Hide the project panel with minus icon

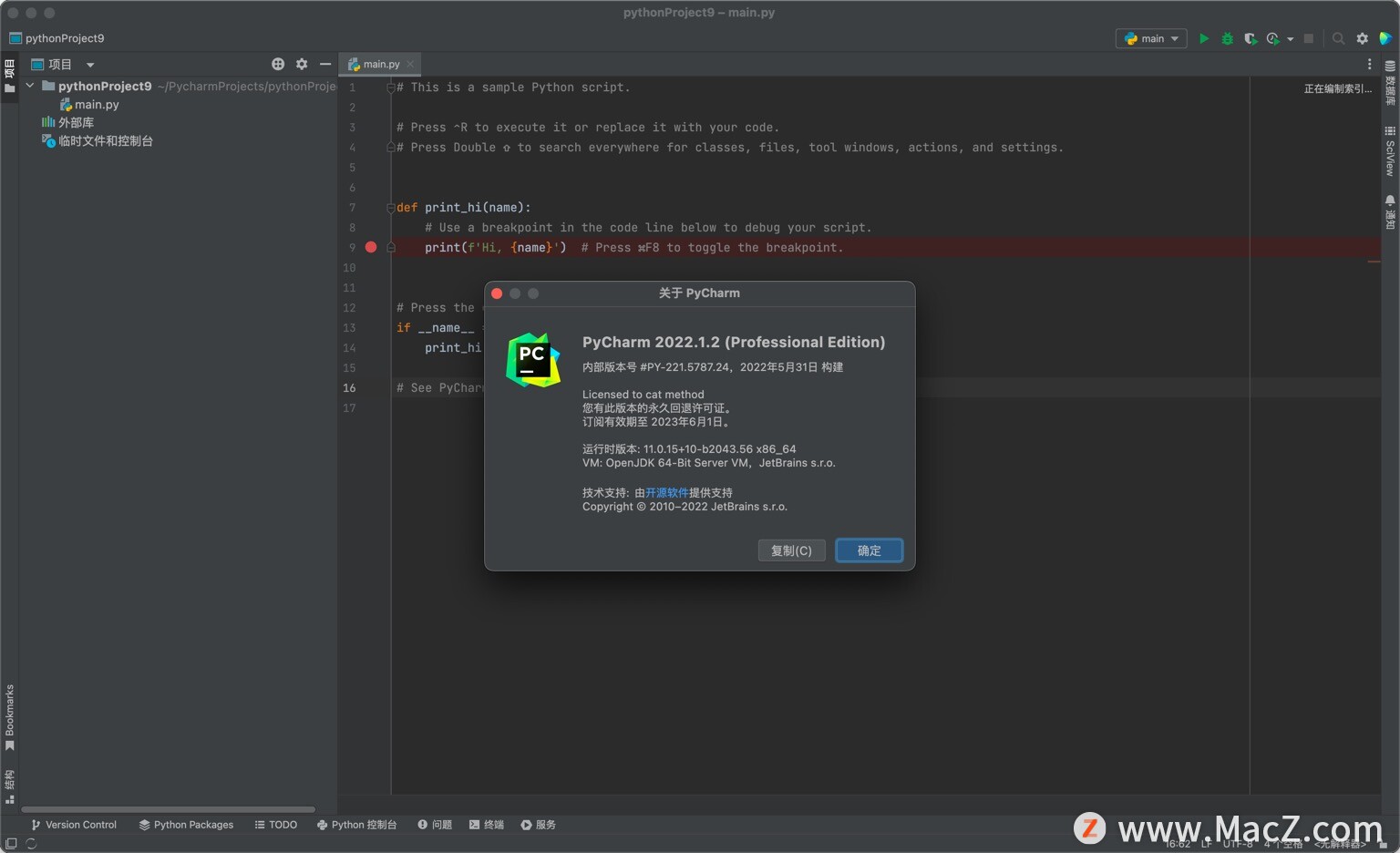click(x=325, y=64)
